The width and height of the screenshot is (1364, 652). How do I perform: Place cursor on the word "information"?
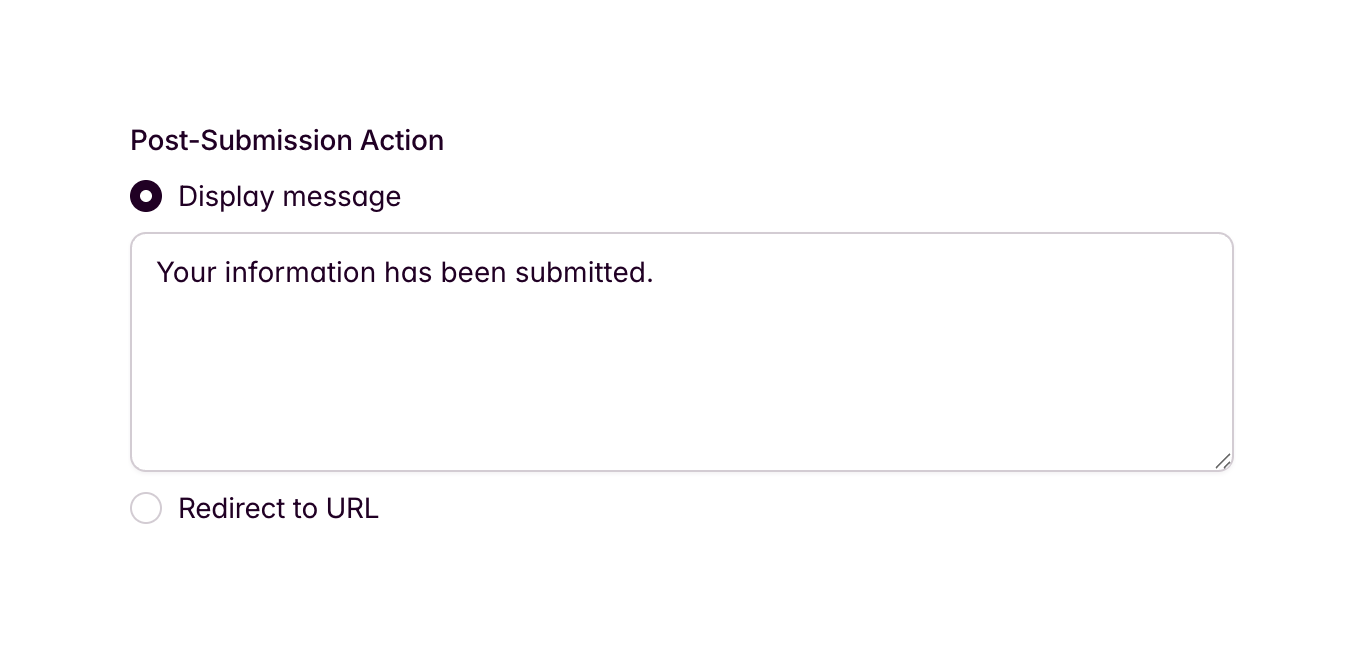click(x=300, y=272)
